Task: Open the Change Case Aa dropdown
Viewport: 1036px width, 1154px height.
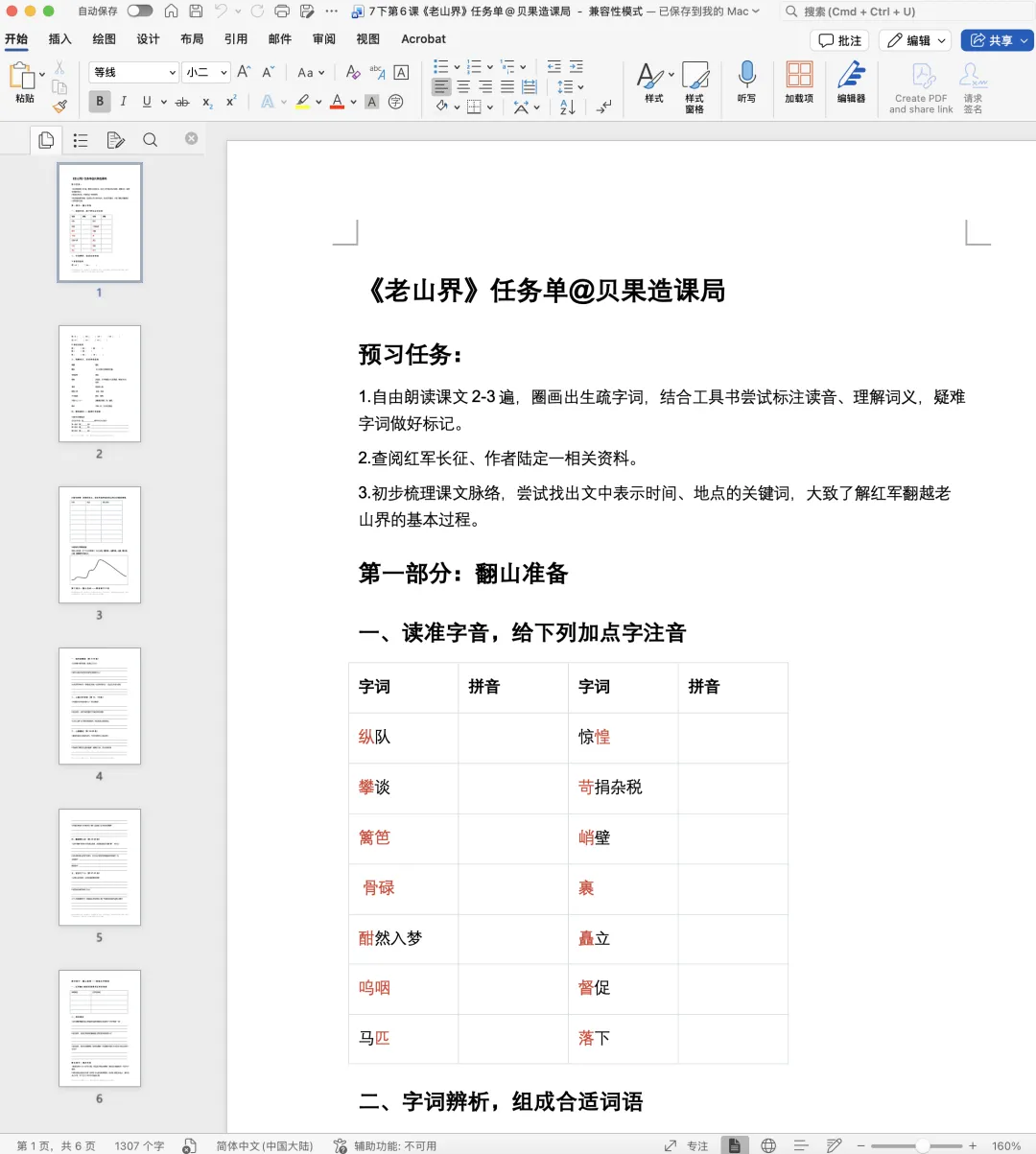Action: (311, 72)
